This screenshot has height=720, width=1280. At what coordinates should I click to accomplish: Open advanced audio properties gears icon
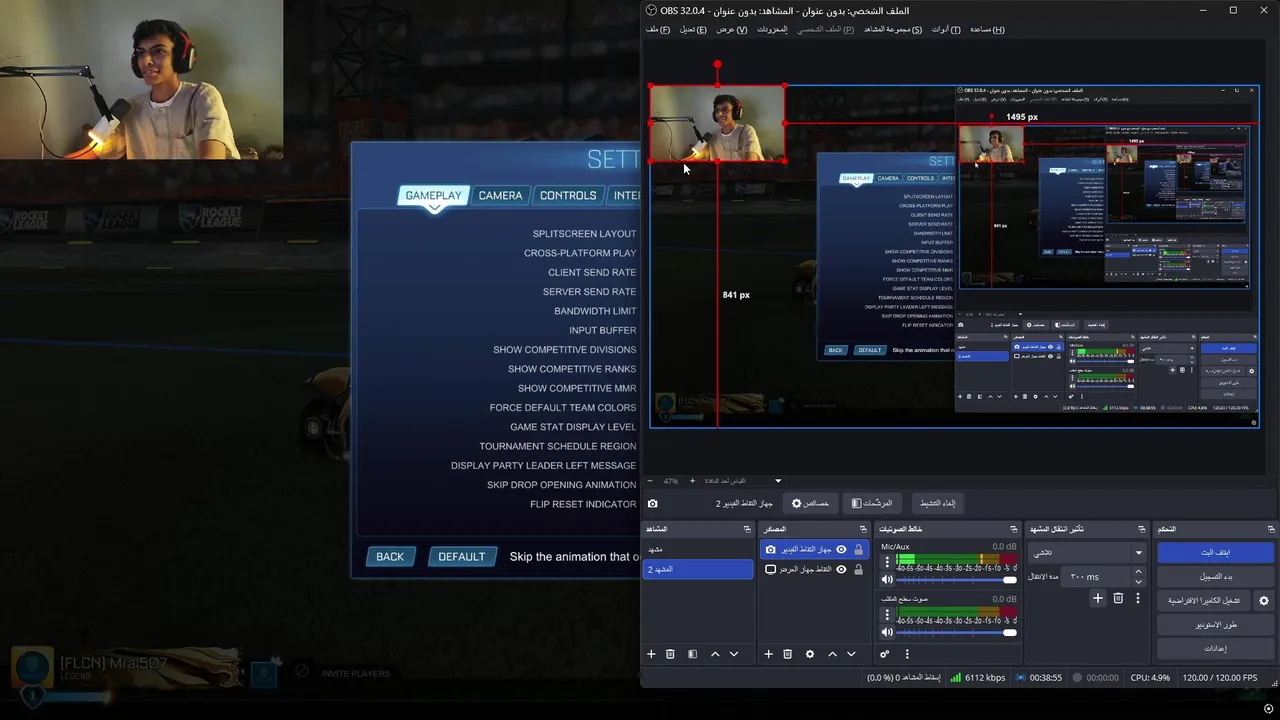[885, 654]
